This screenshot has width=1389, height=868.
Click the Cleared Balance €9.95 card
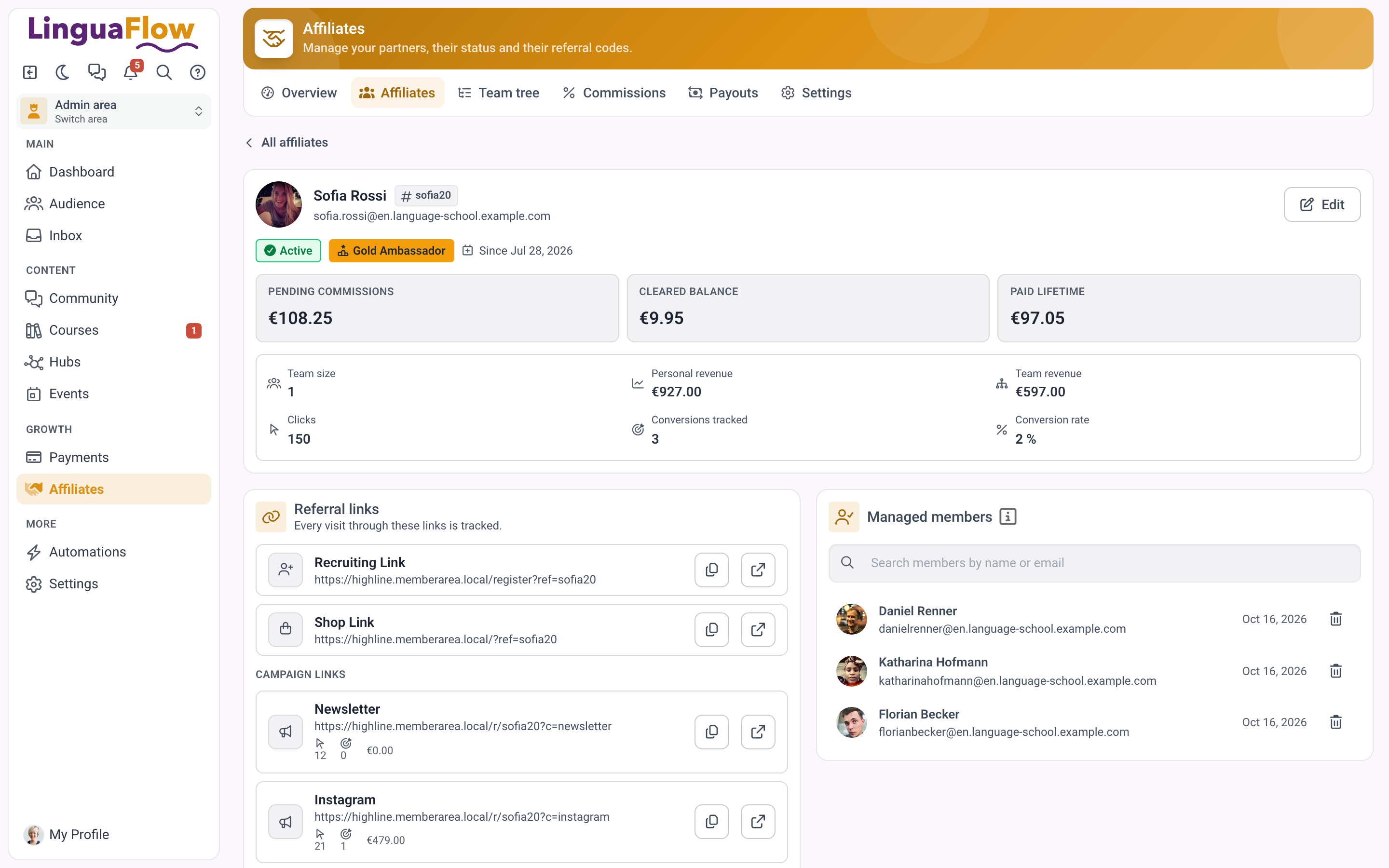click(x=807, y=308)
